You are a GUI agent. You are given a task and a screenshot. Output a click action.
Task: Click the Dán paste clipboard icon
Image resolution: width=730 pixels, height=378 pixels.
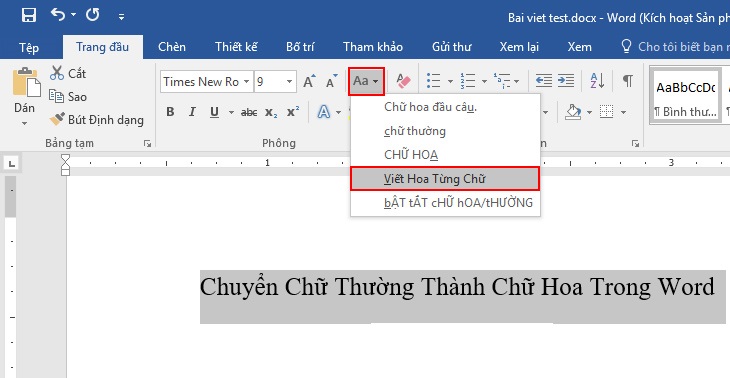pyautogui.click(x=26, y=82)
